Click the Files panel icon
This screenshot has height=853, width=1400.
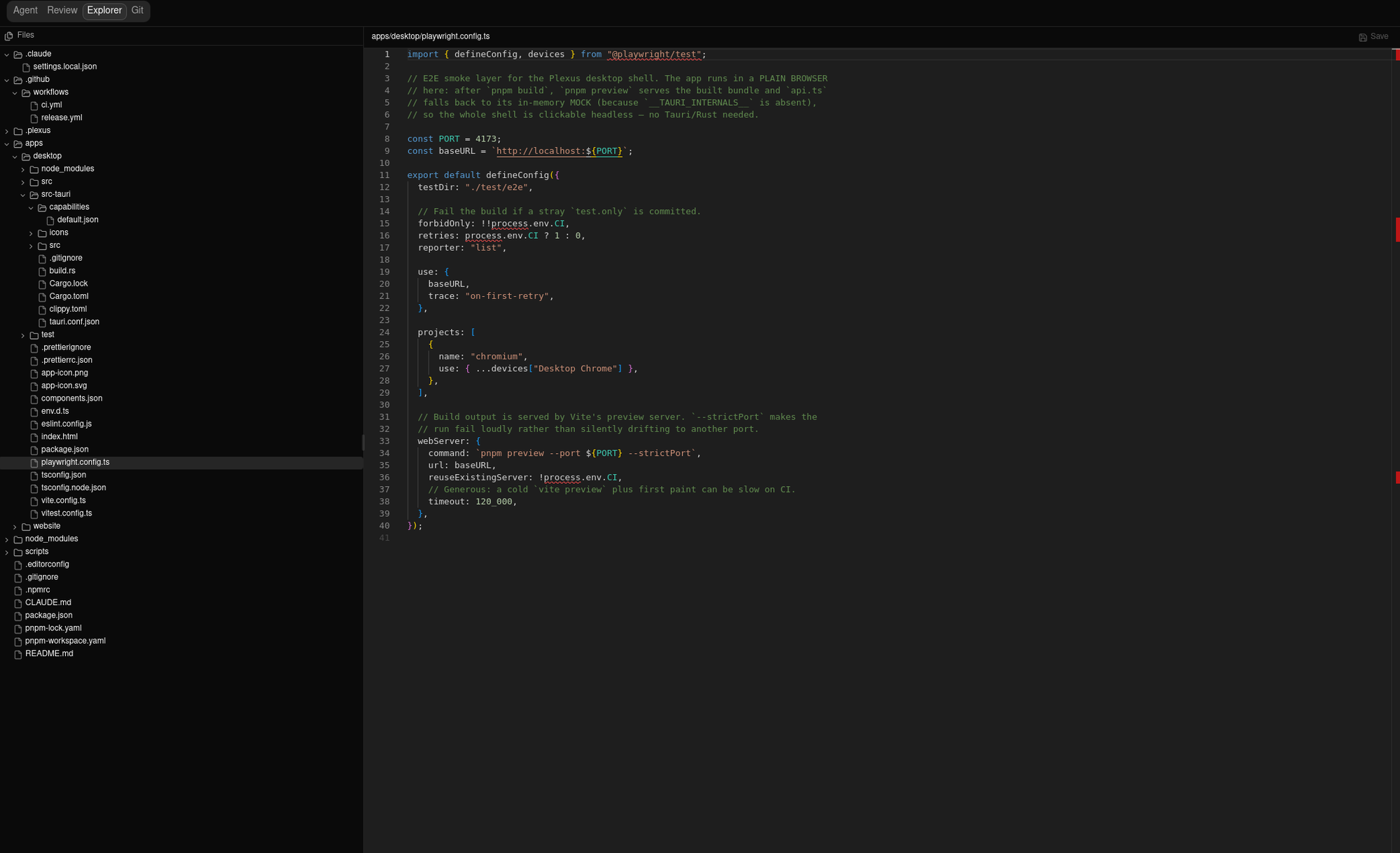point(9,36)
